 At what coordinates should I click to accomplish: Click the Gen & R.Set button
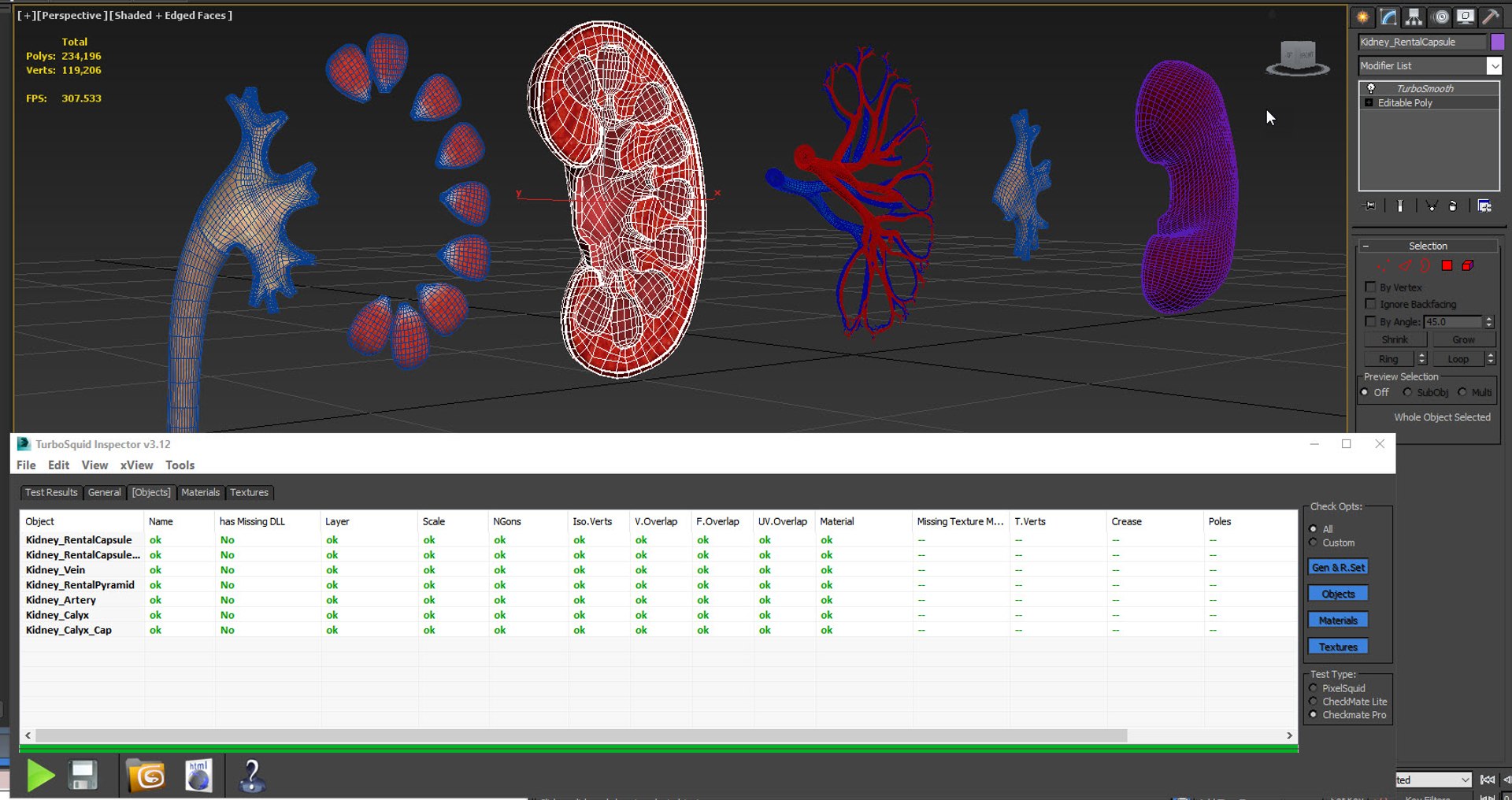pyautogui.click(x=1338, y=567)
